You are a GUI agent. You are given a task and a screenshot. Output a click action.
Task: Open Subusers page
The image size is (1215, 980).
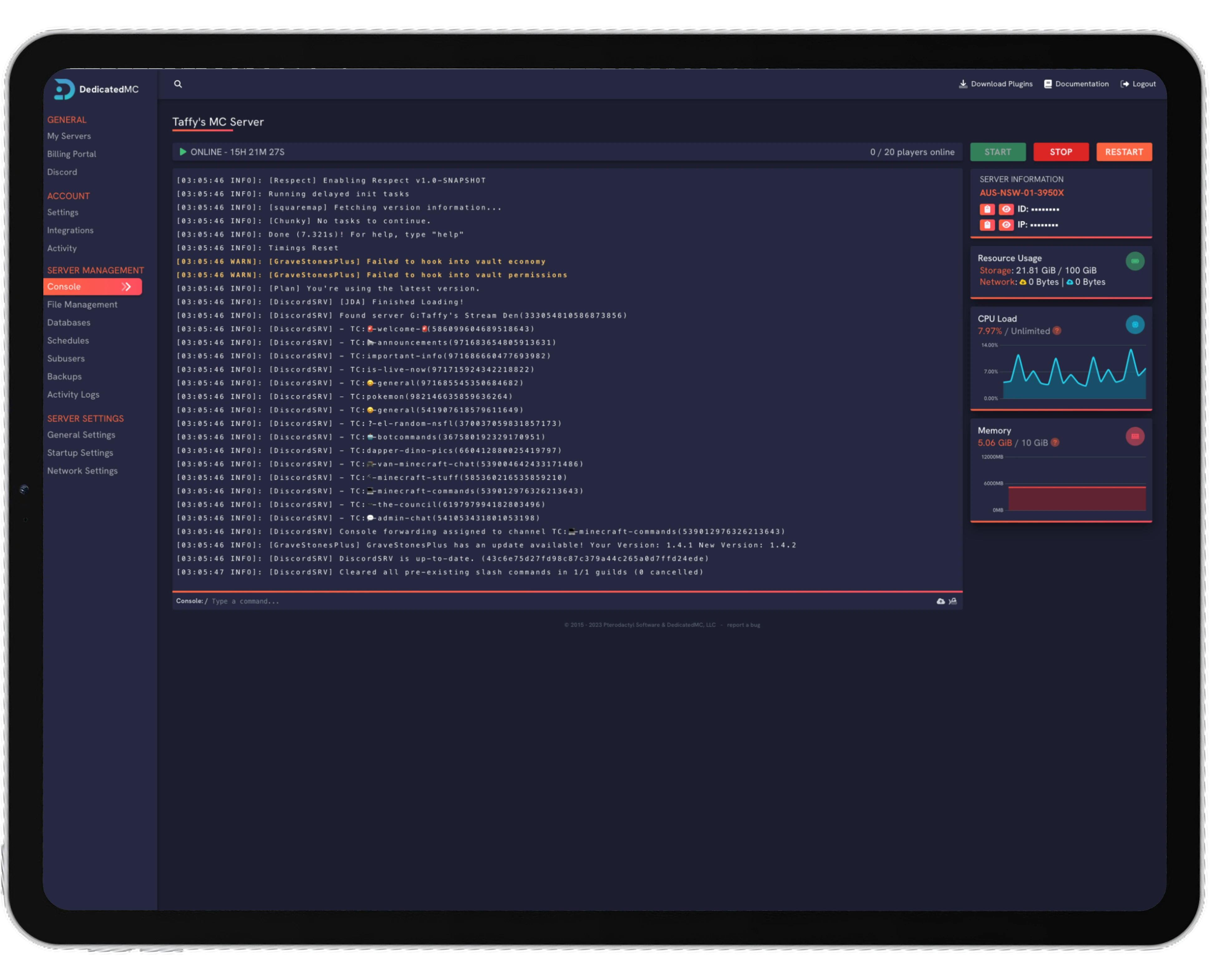tap(66, 360)
